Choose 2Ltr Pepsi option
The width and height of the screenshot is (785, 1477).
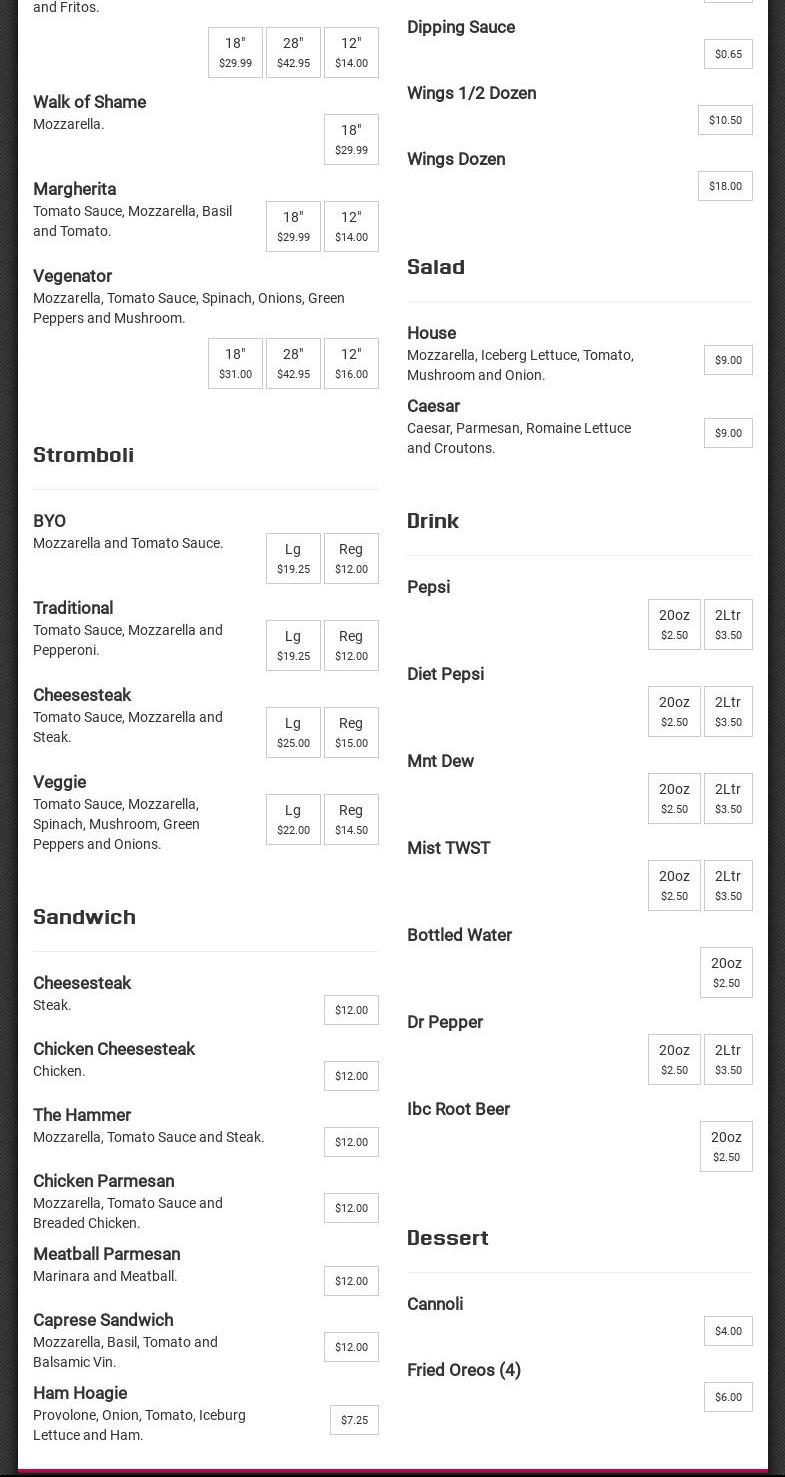[728, 624]
